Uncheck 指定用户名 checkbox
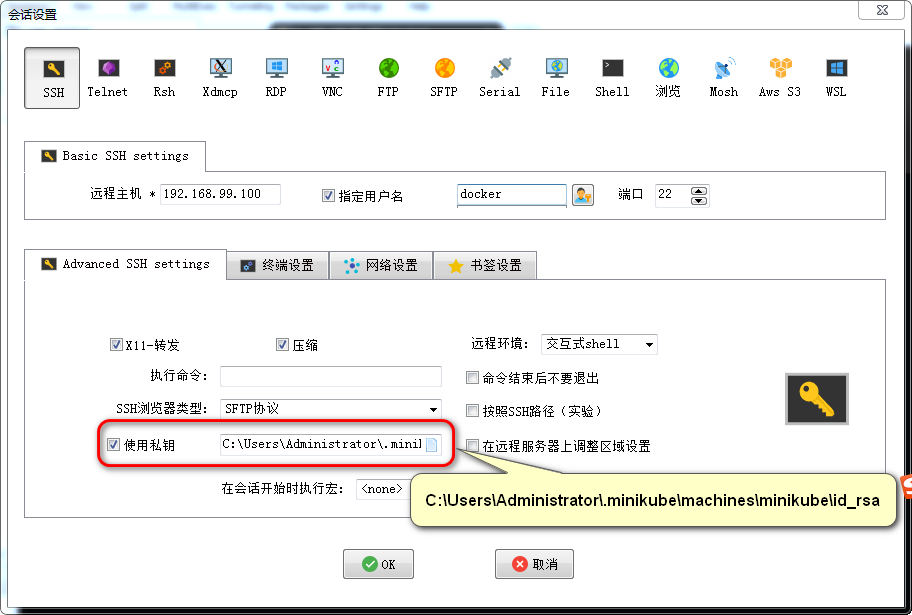Image resolution: width=912 pixels, height=615 pixels. [328, 194]
